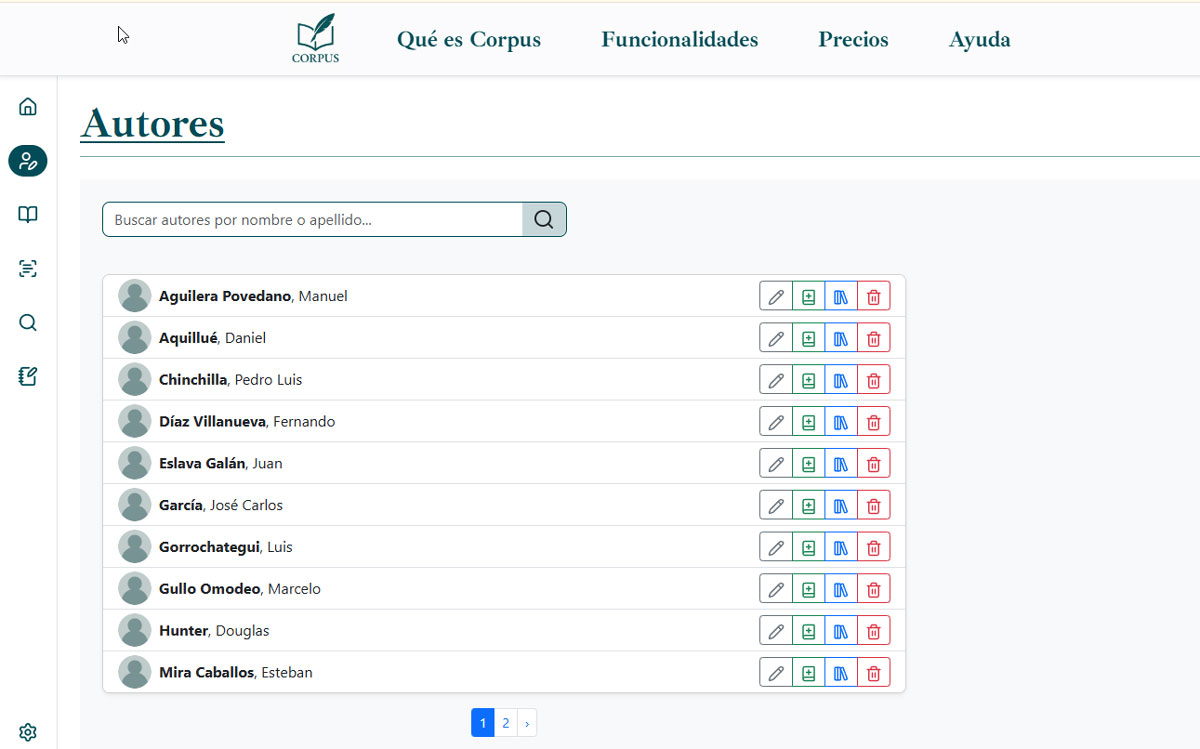
Task: Click the search magnifier button beside search box
Action: pyautogui.click(x=544, y=220)
